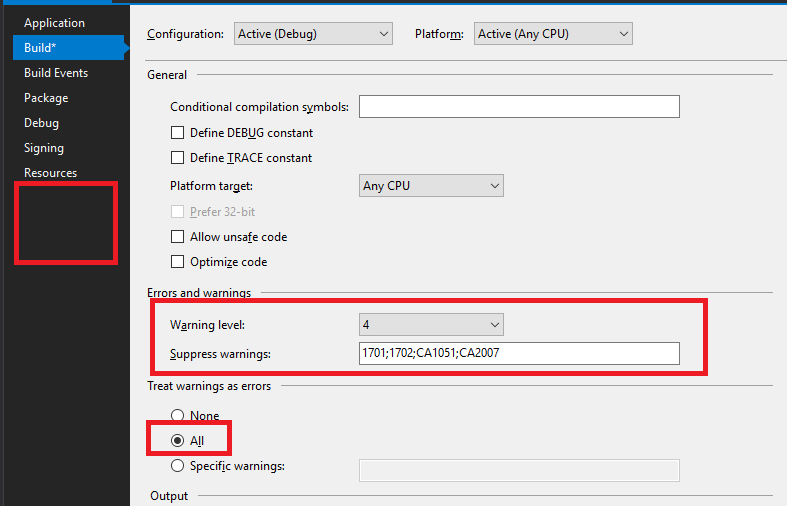Check the Define TRACE constant option

tap(178, 158)
